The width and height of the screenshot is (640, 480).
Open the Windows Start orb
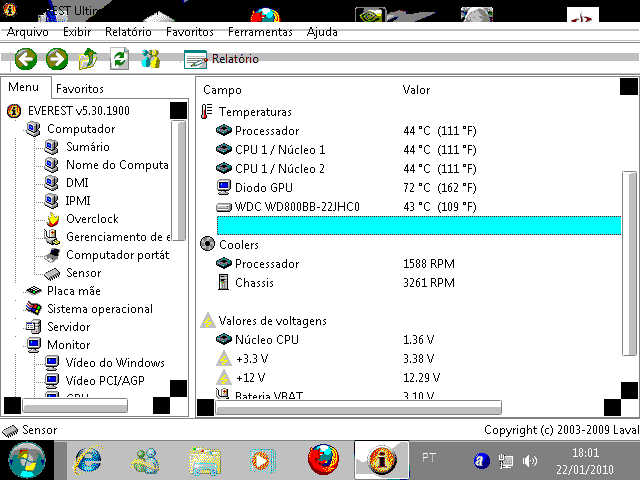27,460
